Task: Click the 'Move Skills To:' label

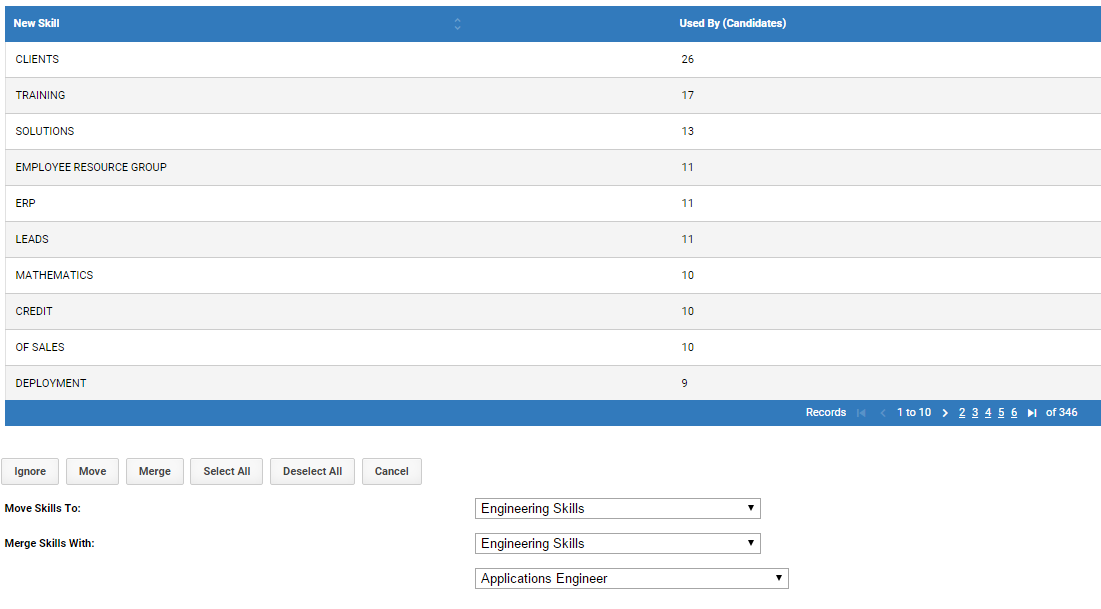Action: [x=43, y=509]
